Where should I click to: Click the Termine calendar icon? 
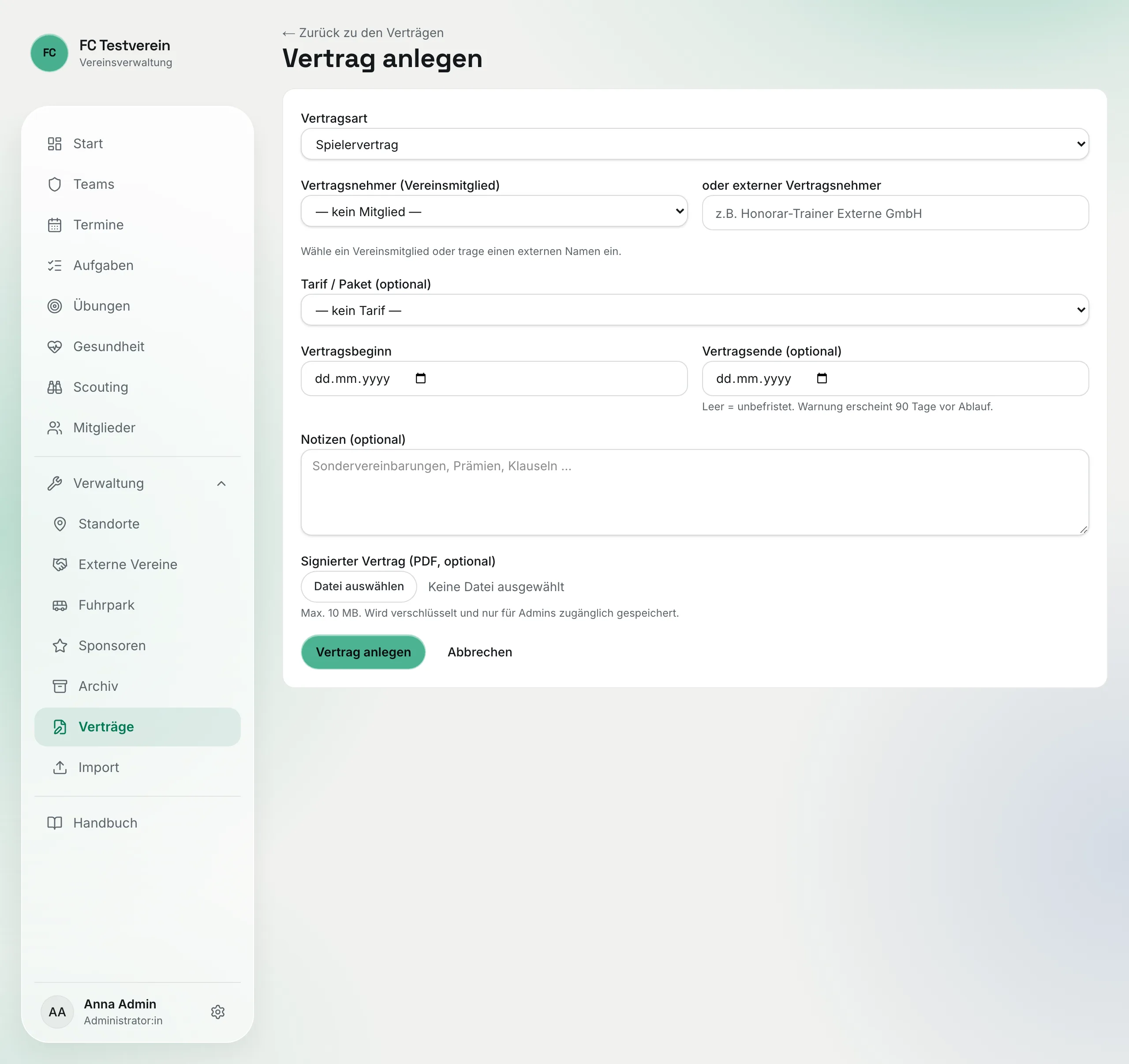point(55,225)
